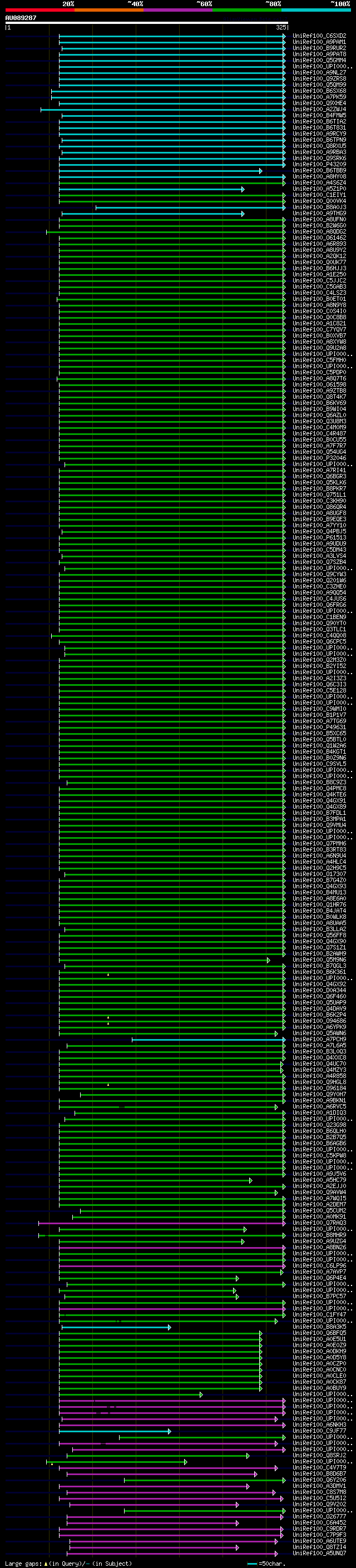Open hit UniRef100_B9RUR2
Image resolution: width=356 pixels, height=1568 pixels.
[319, 48]
